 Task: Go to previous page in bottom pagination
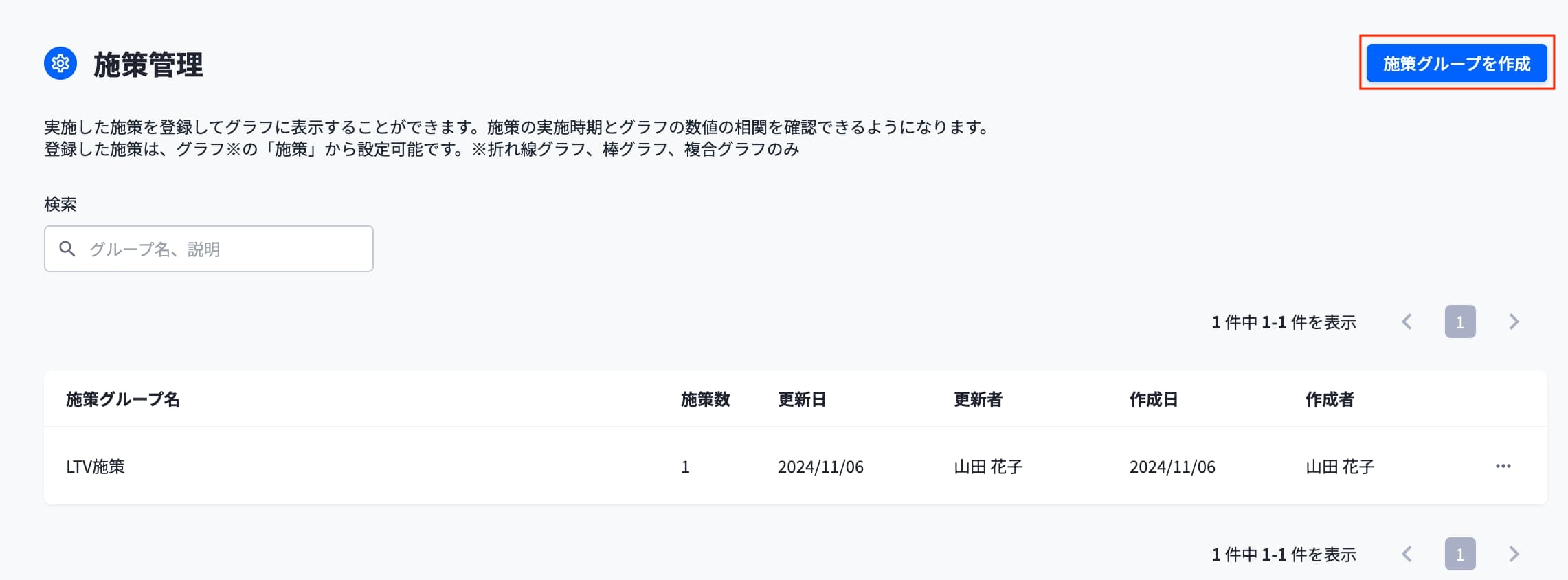(1407, 554)
